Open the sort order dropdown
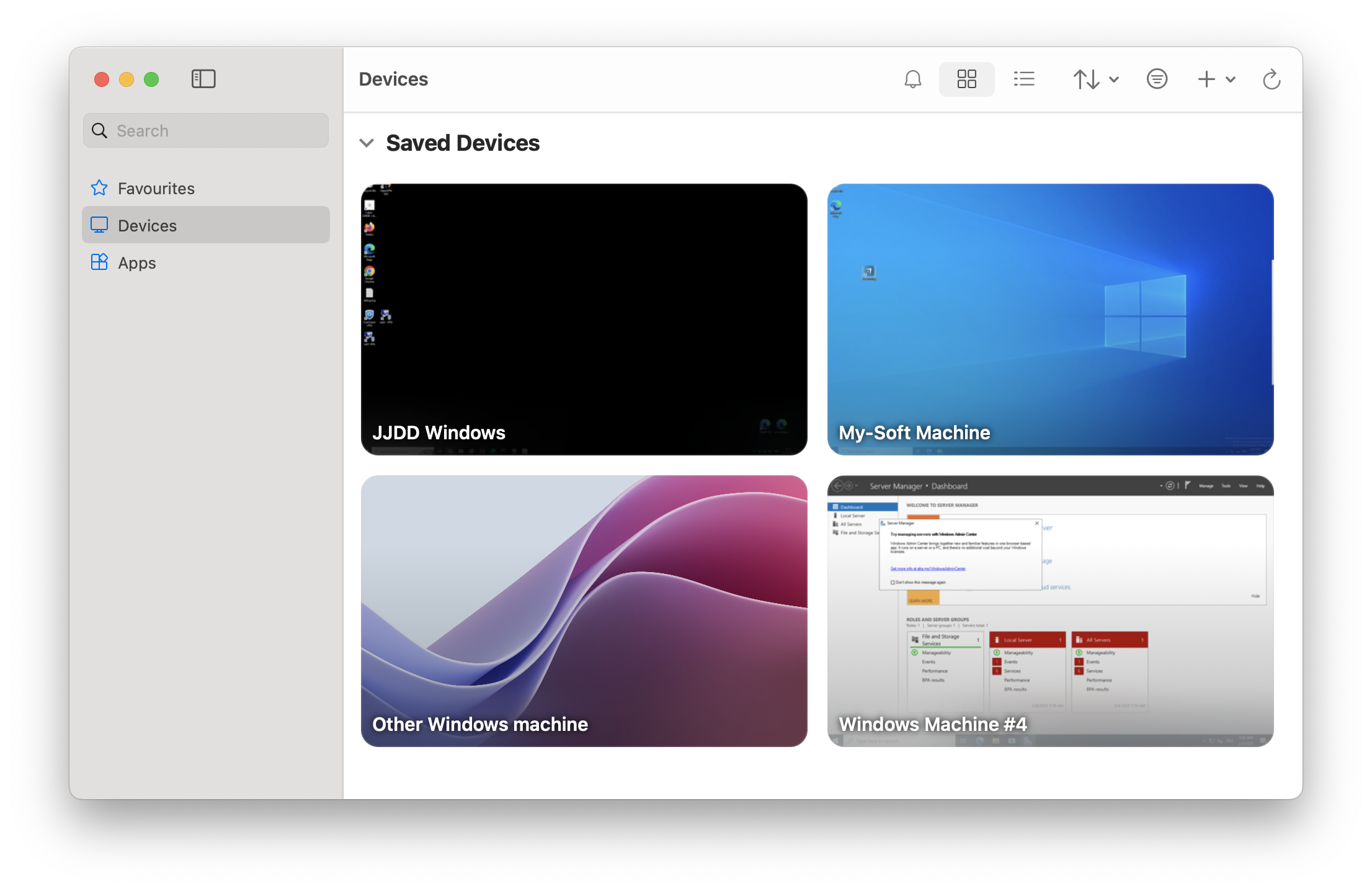 [1095, 79]
